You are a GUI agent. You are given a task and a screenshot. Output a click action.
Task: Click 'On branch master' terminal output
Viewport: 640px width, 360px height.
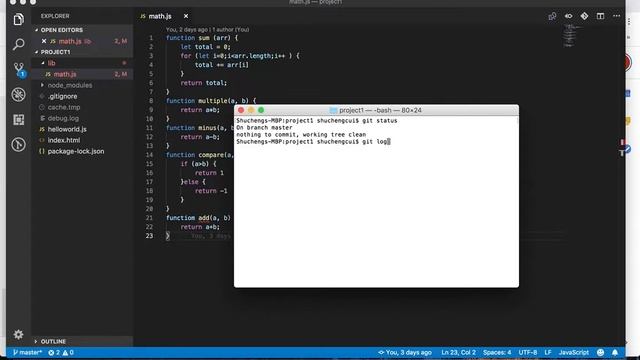point(264,128)
